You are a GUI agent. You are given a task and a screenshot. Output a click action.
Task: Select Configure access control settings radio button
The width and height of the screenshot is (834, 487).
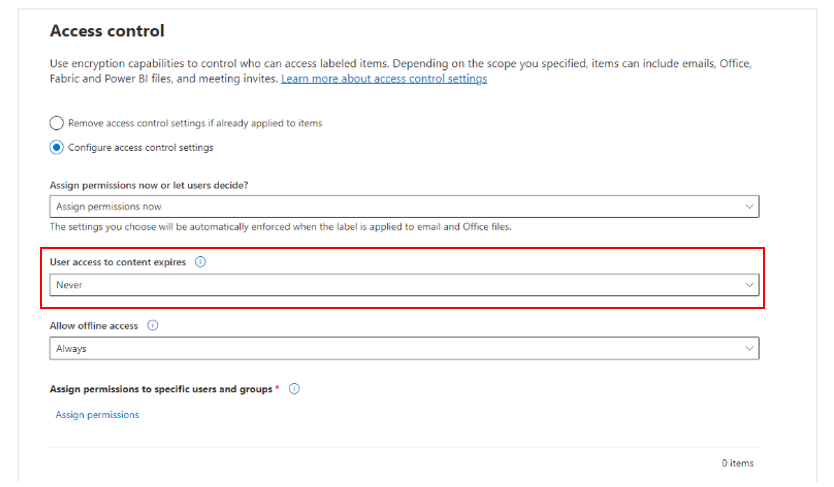coord(57,147)
